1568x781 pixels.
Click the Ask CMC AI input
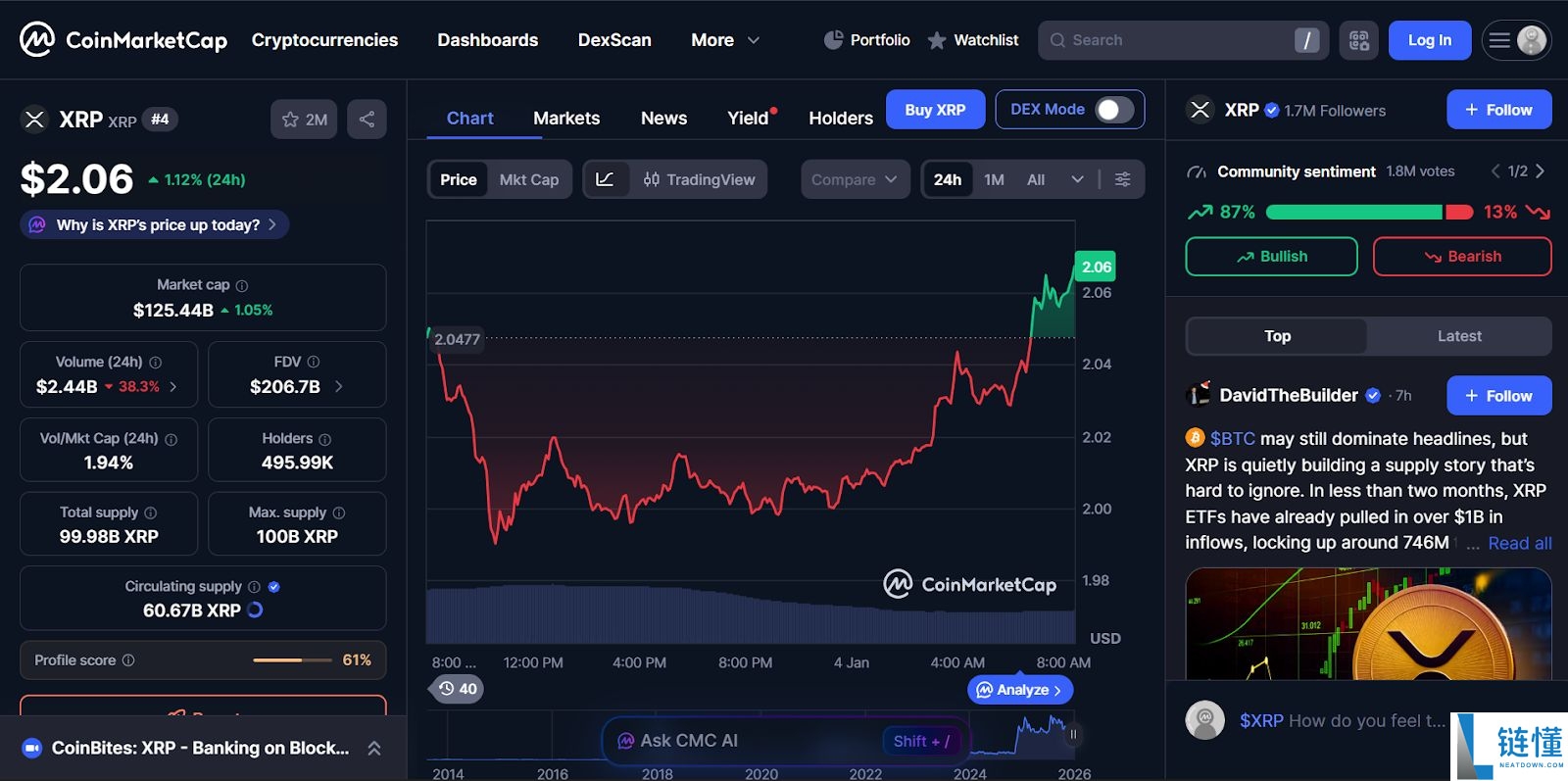click(x=786, y=741)
